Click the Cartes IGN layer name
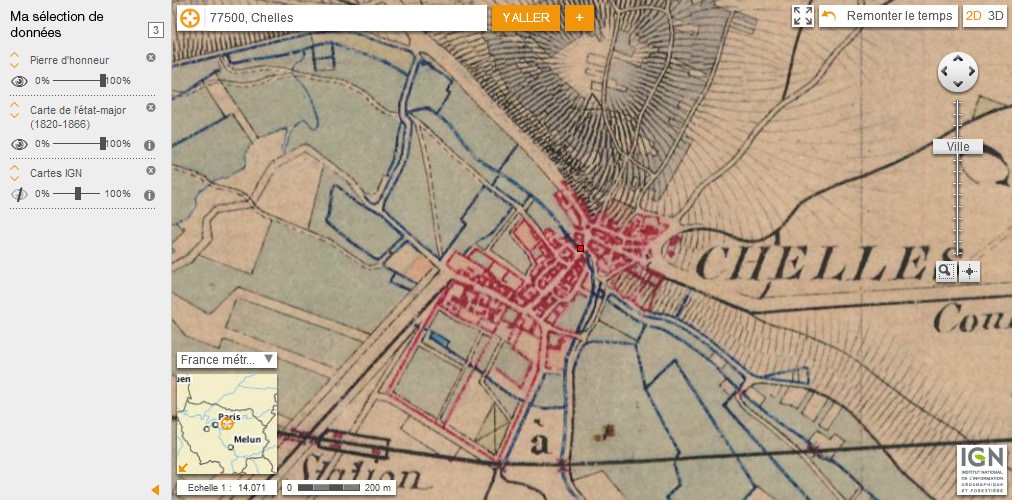The image size is (1012, 500). tap(56, 173)
